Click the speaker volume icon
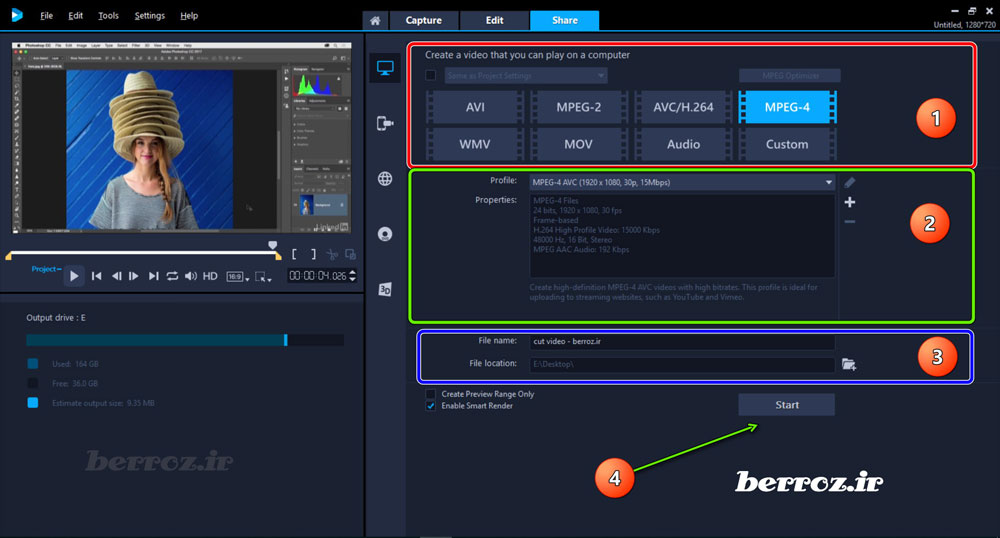Screen dimensions: 1000x538 (190, 276)
